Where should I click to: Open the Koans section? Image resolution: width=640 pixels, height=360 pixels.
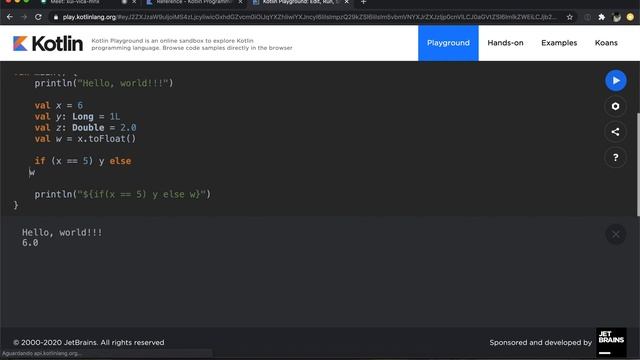click(x=606, y=43)
